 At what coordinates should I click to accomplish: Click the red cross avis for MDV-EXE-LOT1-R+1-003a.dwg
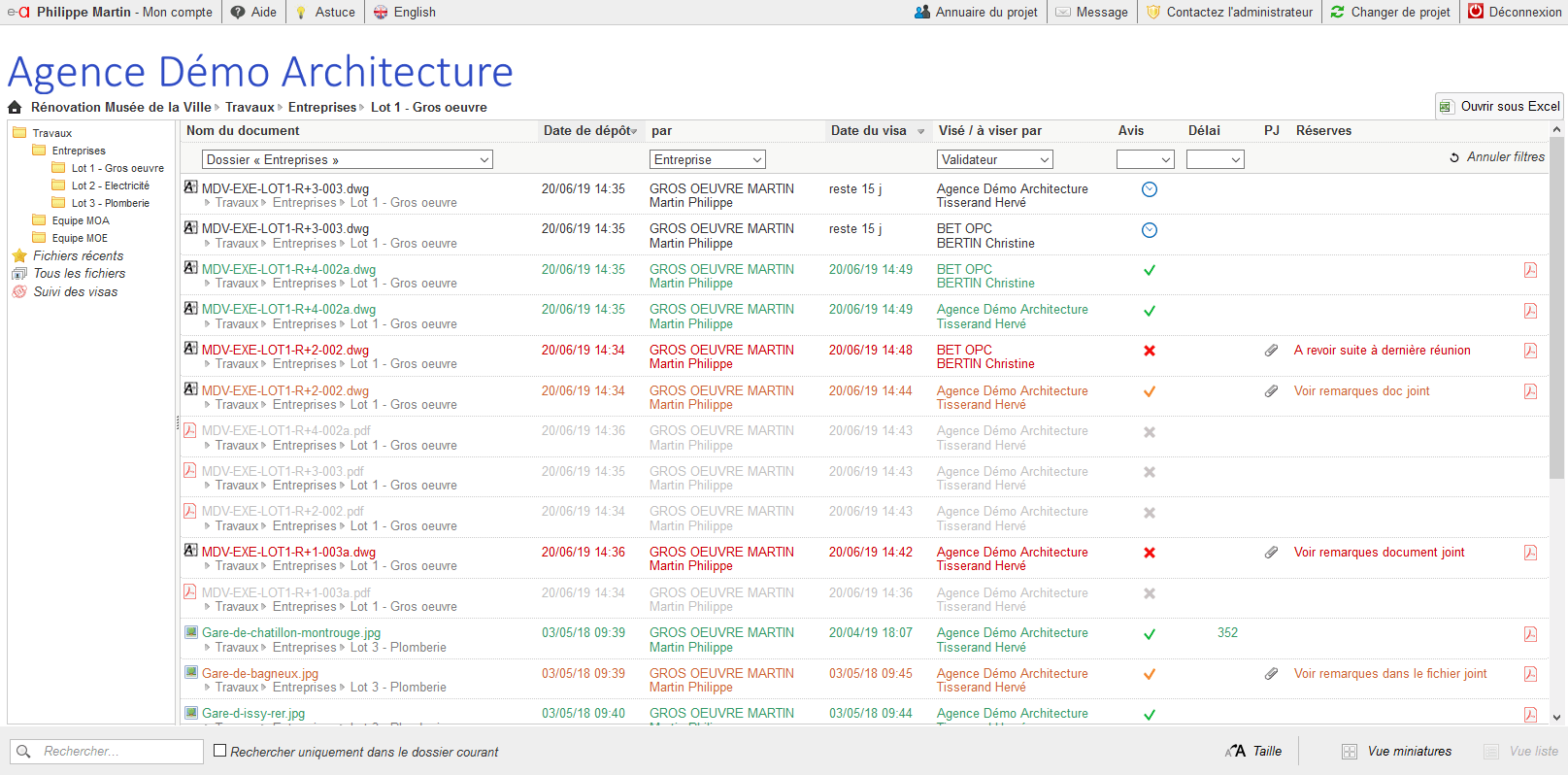pos(1150,553)
